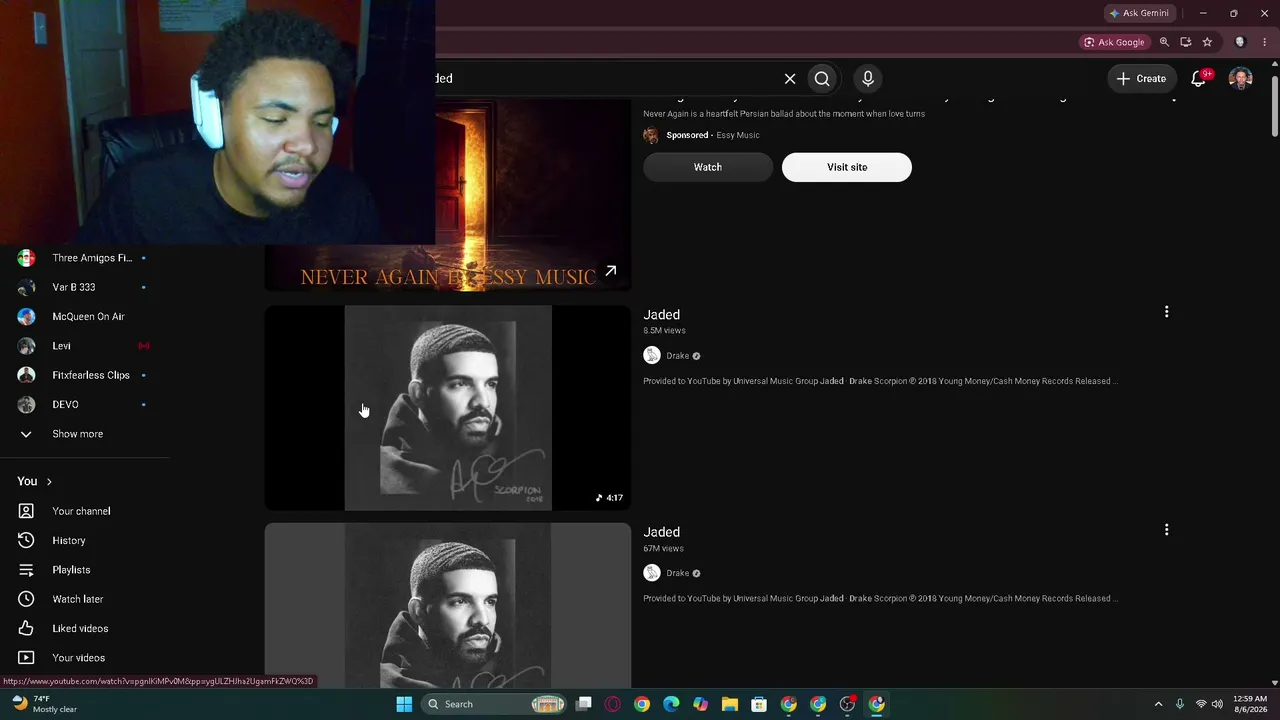The image size is (1280, 720).
Task: Open Task View on the taskbar
Action: click(x=584, y=704)
